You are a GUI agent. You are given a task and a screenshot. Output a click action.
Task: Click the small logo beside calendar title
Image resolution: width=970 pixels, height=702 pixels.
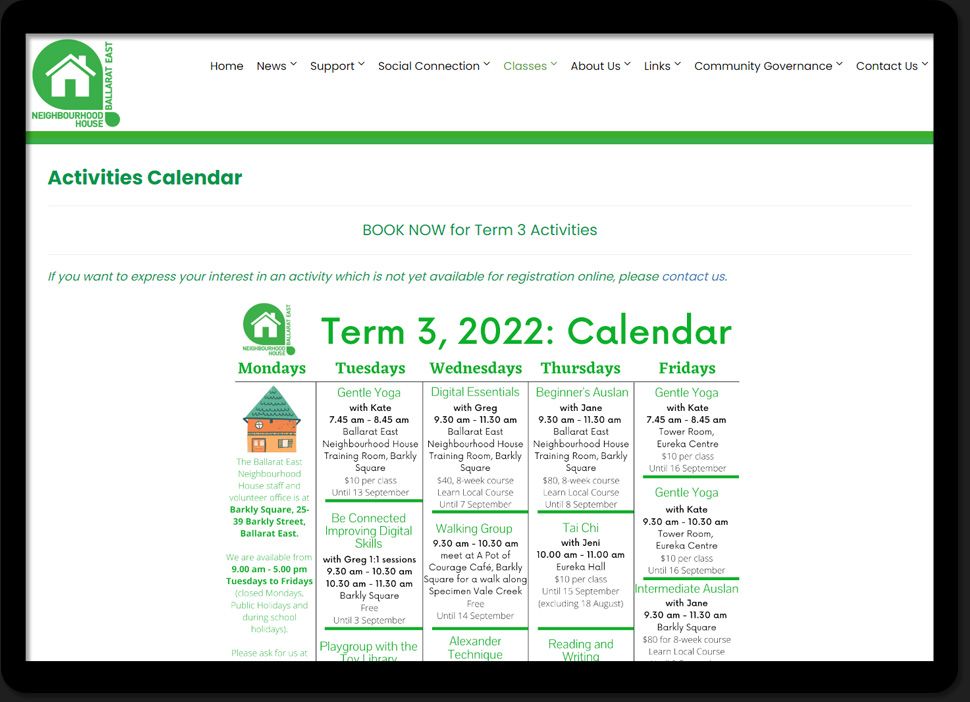(x=269, y=330)
